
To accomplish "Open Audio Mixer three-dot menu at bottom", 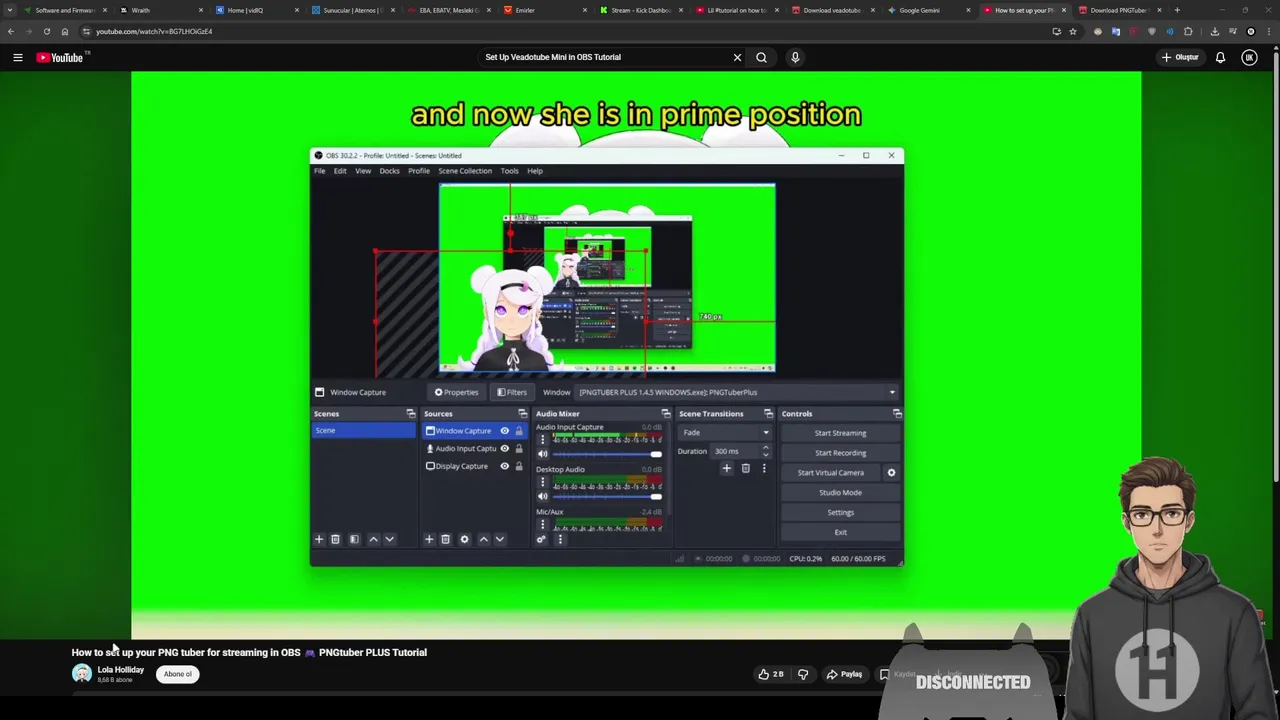I will (559, 539).
